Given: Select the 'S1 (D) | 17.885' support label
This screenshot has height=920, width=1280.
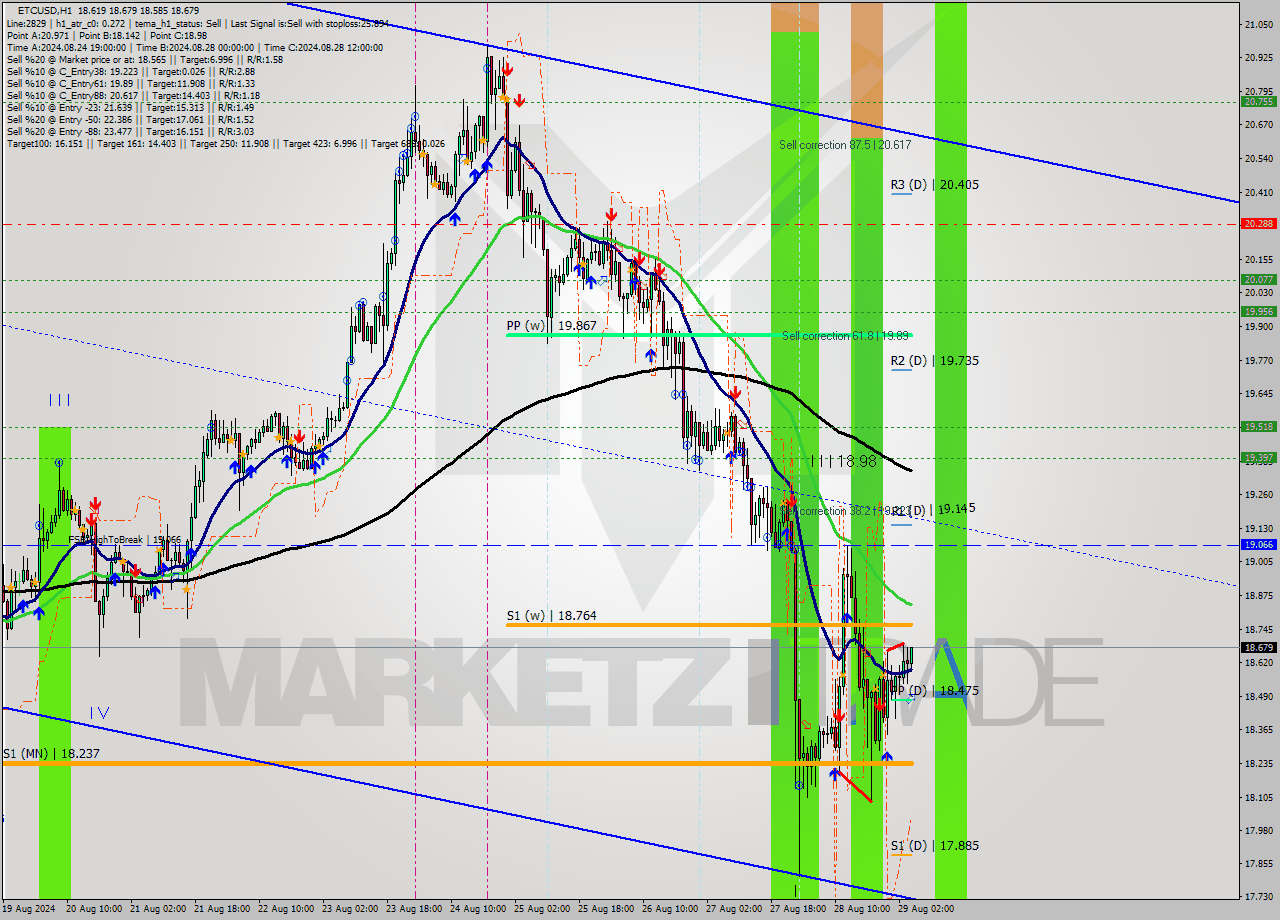Looking at the screenshot, I should [935, 846].
